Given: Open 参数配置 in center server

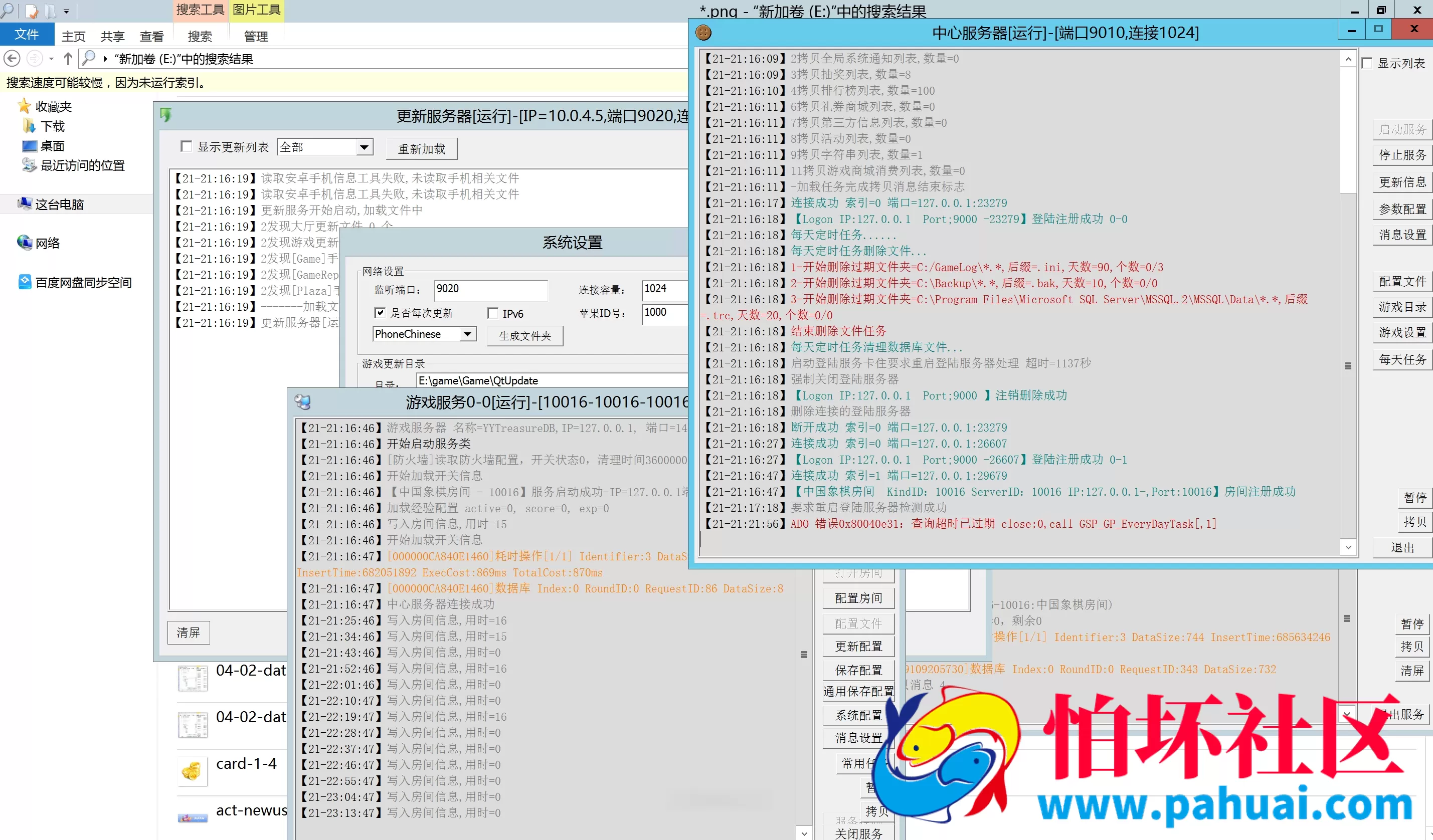Looking at the screenshot, I should coord(1402,209).
